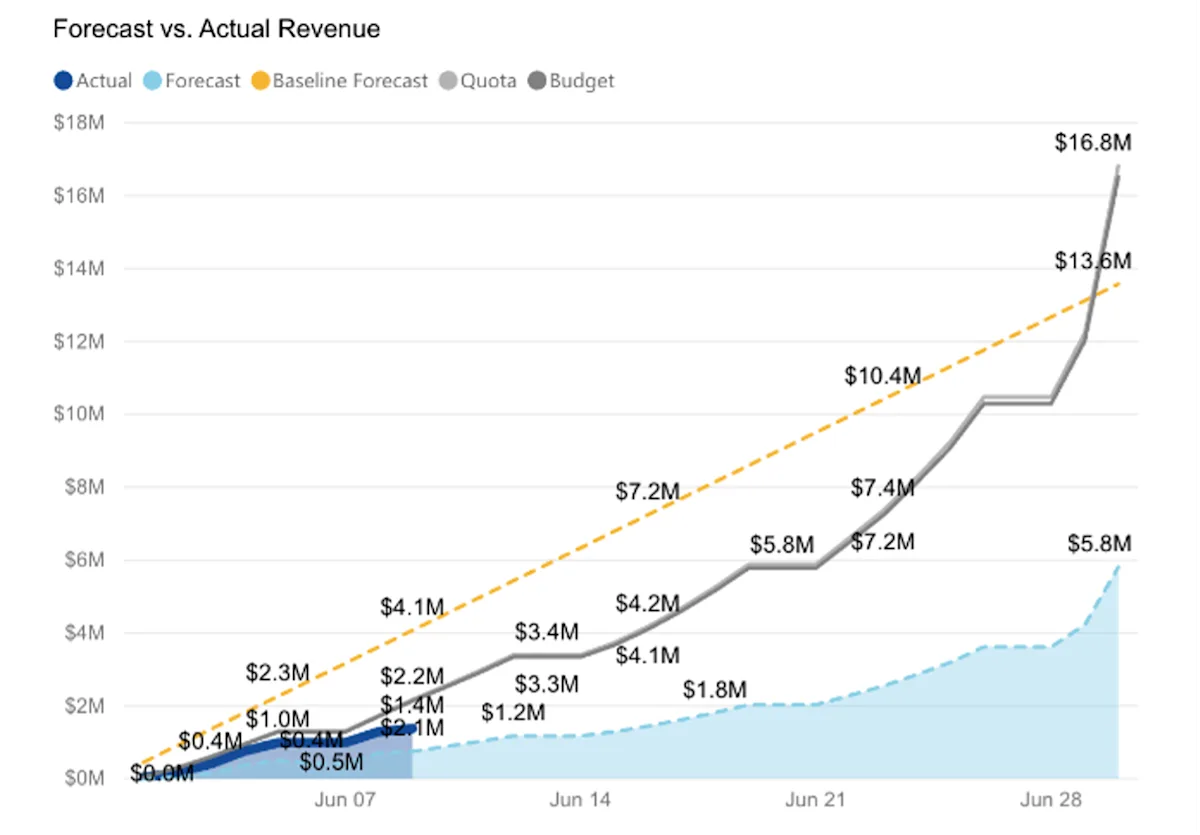Click the $7.4M data label

(x=883, y=488)
